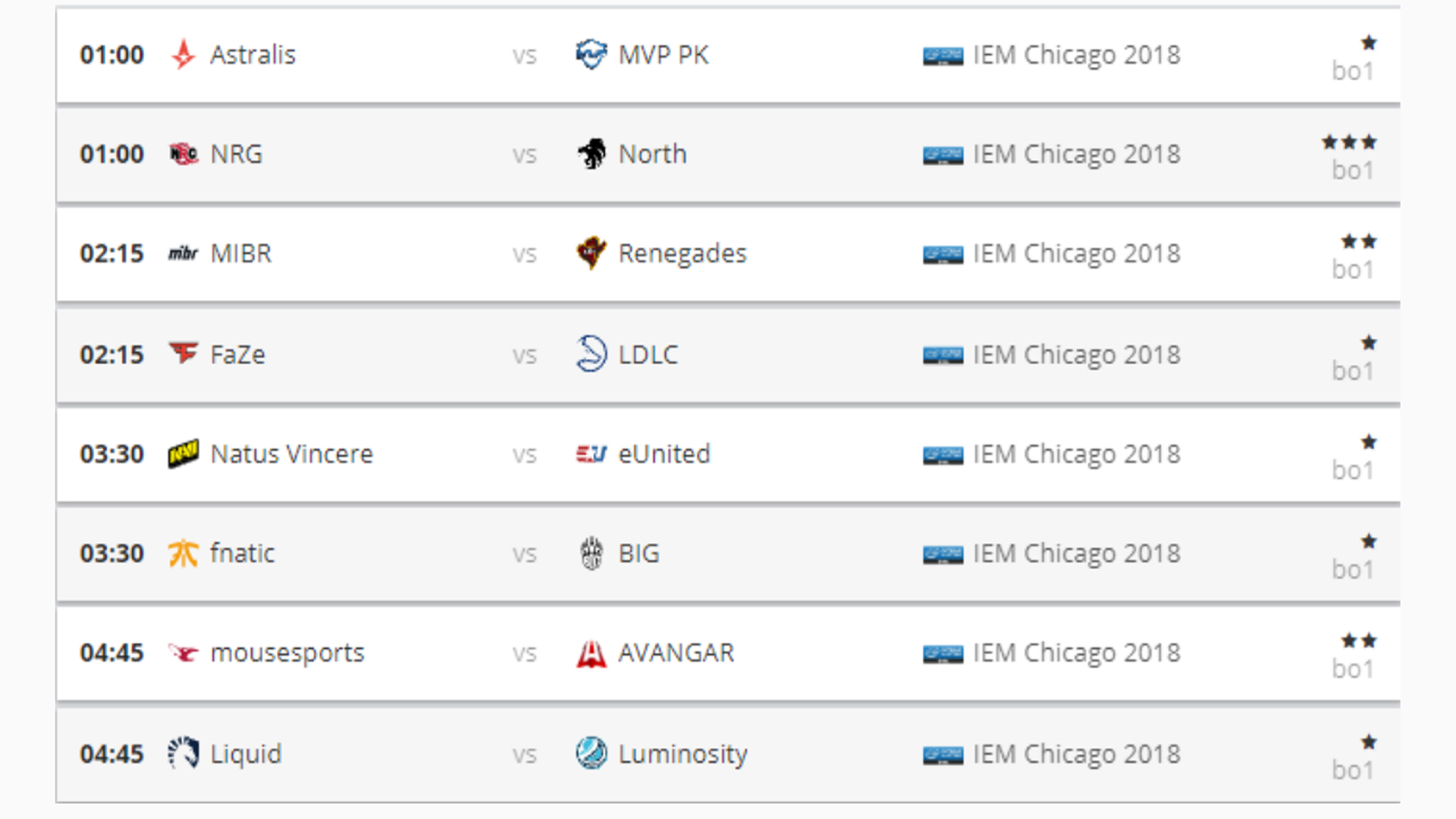Image resolution: width=1456 pixels, height=819 pixels.
Task: Select the three-star NRG vs North rating
Action: pos(1350,142)
